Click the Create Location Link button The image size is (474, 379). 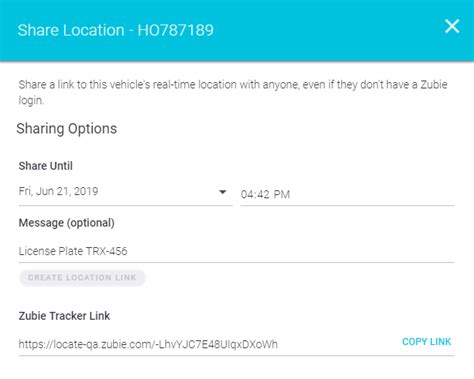point(82,277)
